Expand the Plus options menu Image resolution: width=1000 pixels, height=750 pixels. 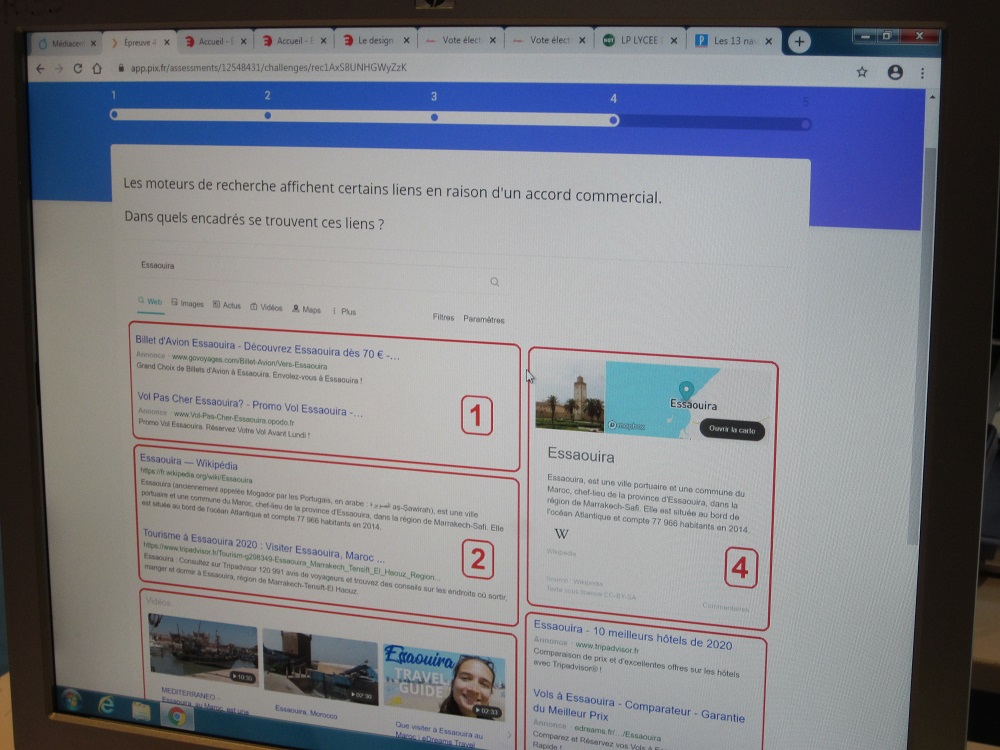(x=344, y=311)
